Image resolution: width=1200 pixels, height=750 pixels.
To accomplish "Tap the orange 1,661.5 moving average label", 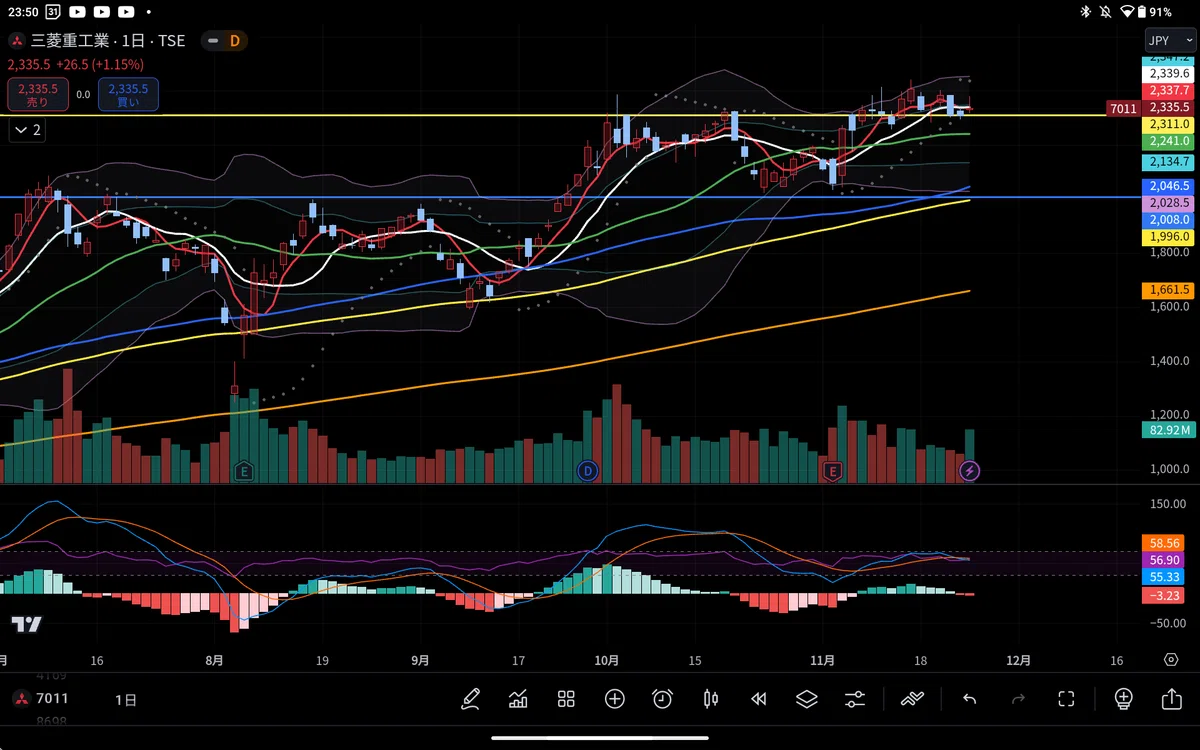I will pyautogui.click(x=1169, y=290).
